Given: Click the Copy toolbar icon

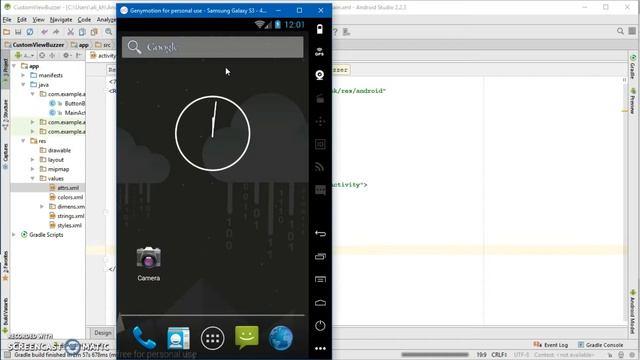Looking at the screenshot, I should point(82,32).
